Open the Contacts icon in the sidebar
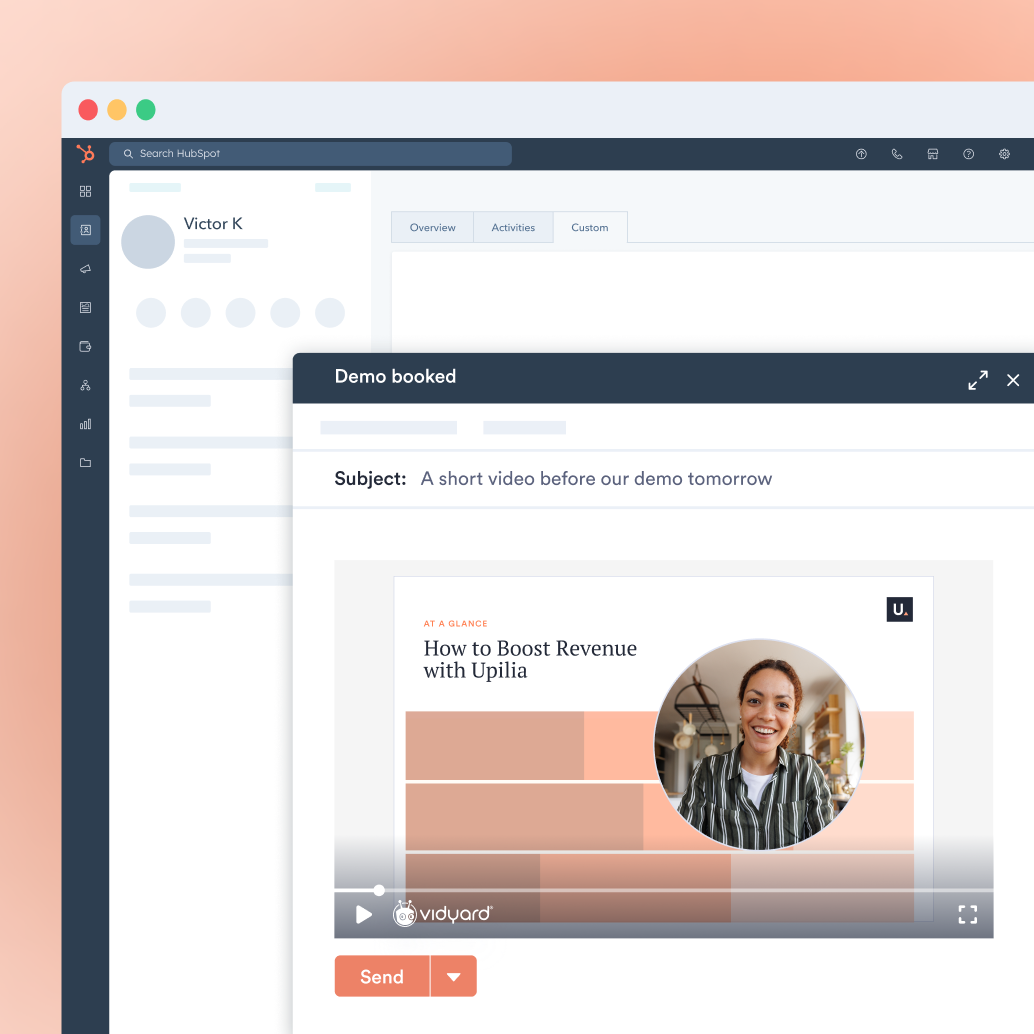This screenshot has height=1034, width=1034. pyautogui.click(x=86, y=230)
